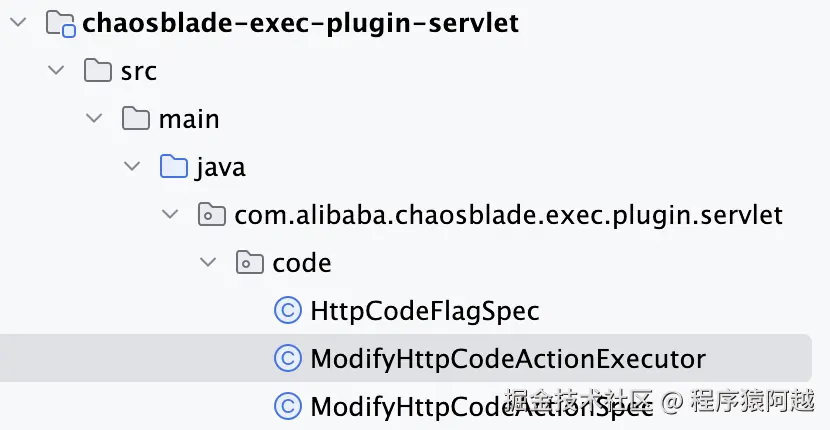
Task: Click the main folder icon
Action: (x=136, y=119)
